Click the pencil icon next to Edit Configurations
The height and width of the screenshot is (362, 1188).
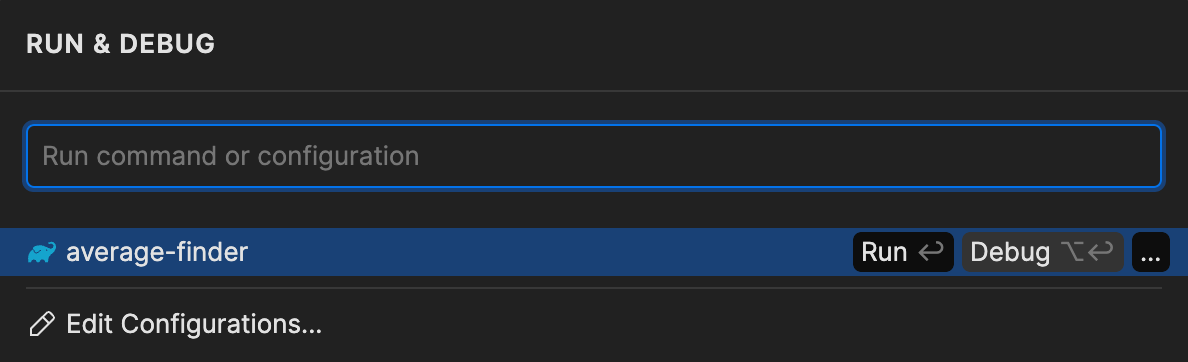(42, 324)
